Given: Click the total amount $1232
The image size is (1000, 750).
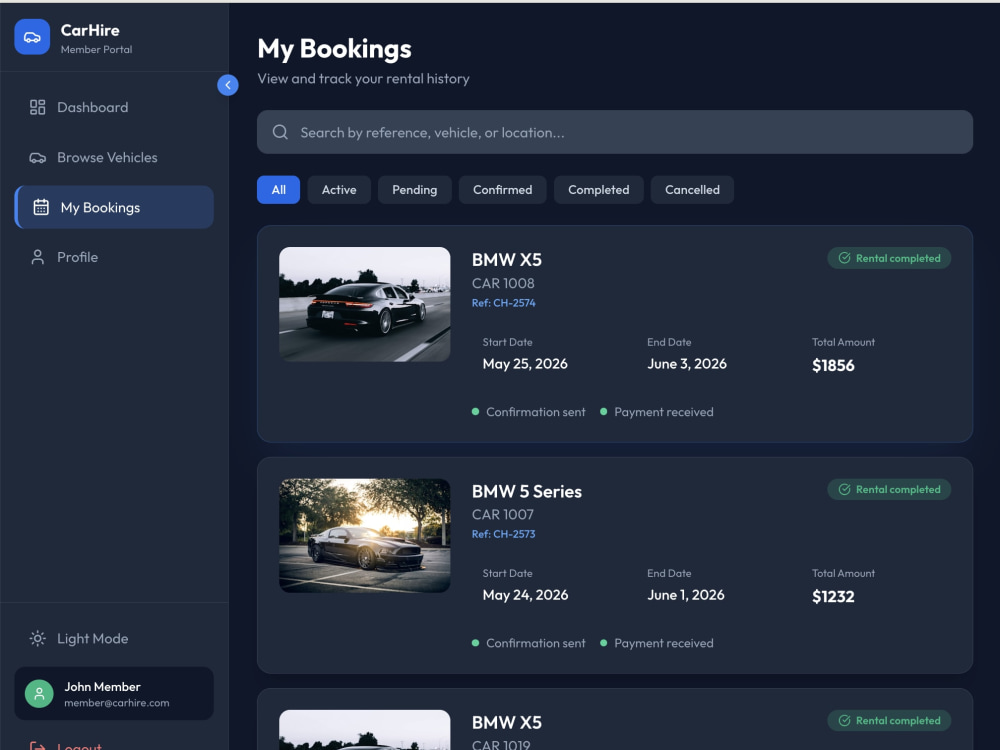Looking at the screenshot, I should [833, 597].
